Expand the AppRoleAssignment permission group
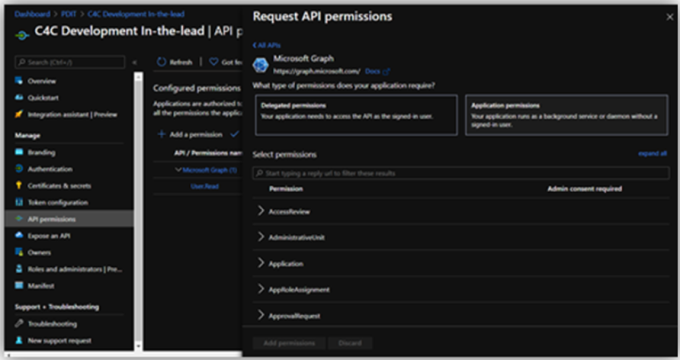Viewport: 680px width, 360px height. pyautogui.click(x=261, y=289)
